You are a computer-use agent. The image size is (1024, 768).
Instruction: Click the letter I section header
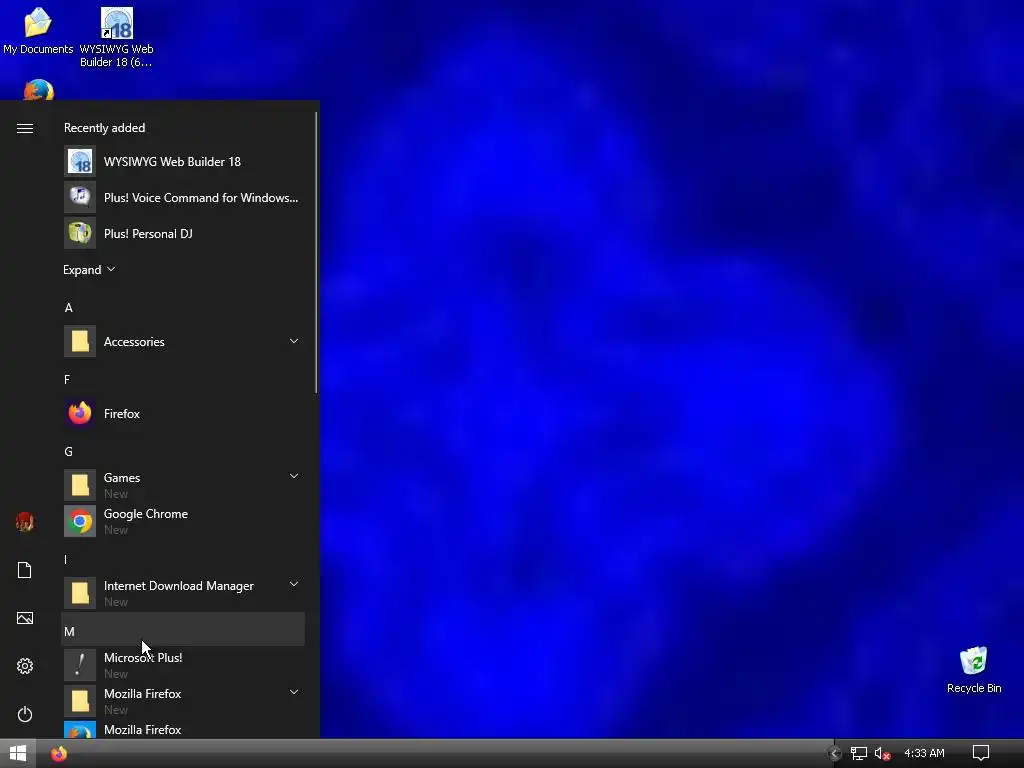[x=65, y=560]
